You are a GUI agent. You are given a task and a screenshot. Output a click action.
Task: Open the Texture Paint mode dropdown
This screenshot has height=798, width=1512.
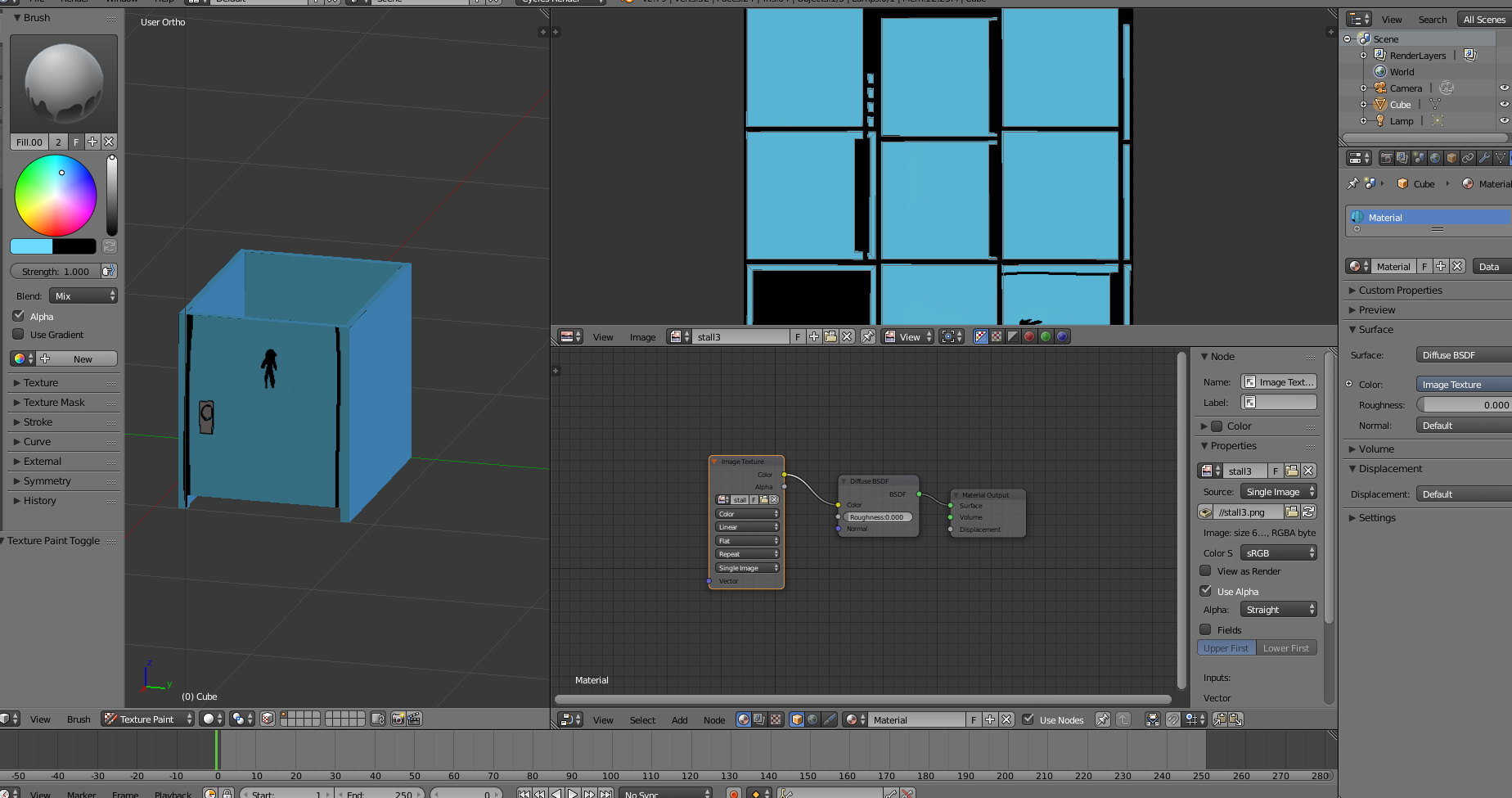click(147, 719)
